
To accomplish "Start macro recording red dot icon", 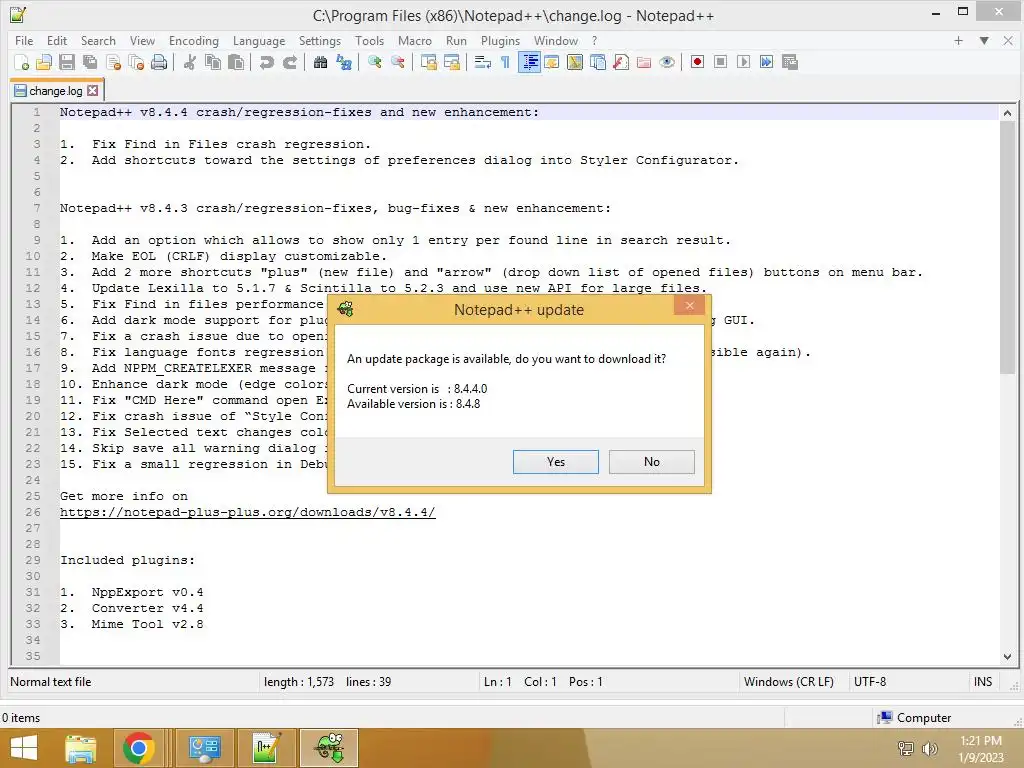I will 697,62.
